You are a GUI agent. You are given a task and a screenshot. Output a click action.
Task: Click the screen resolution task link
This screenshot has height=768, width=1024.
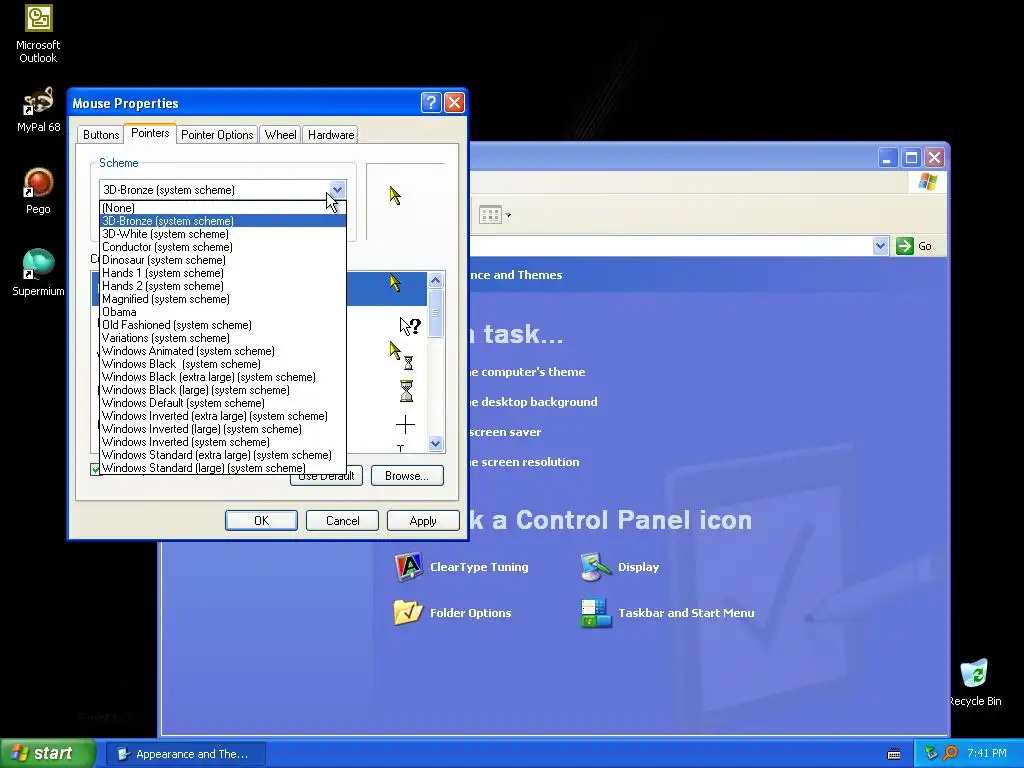tap(525, 462)
